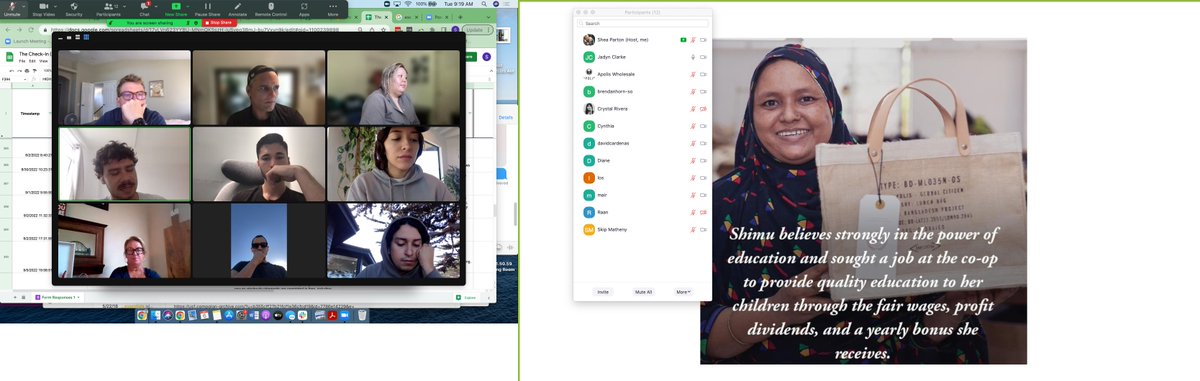Expand audio options arrow next to Unmute

(x=25, y=5)
